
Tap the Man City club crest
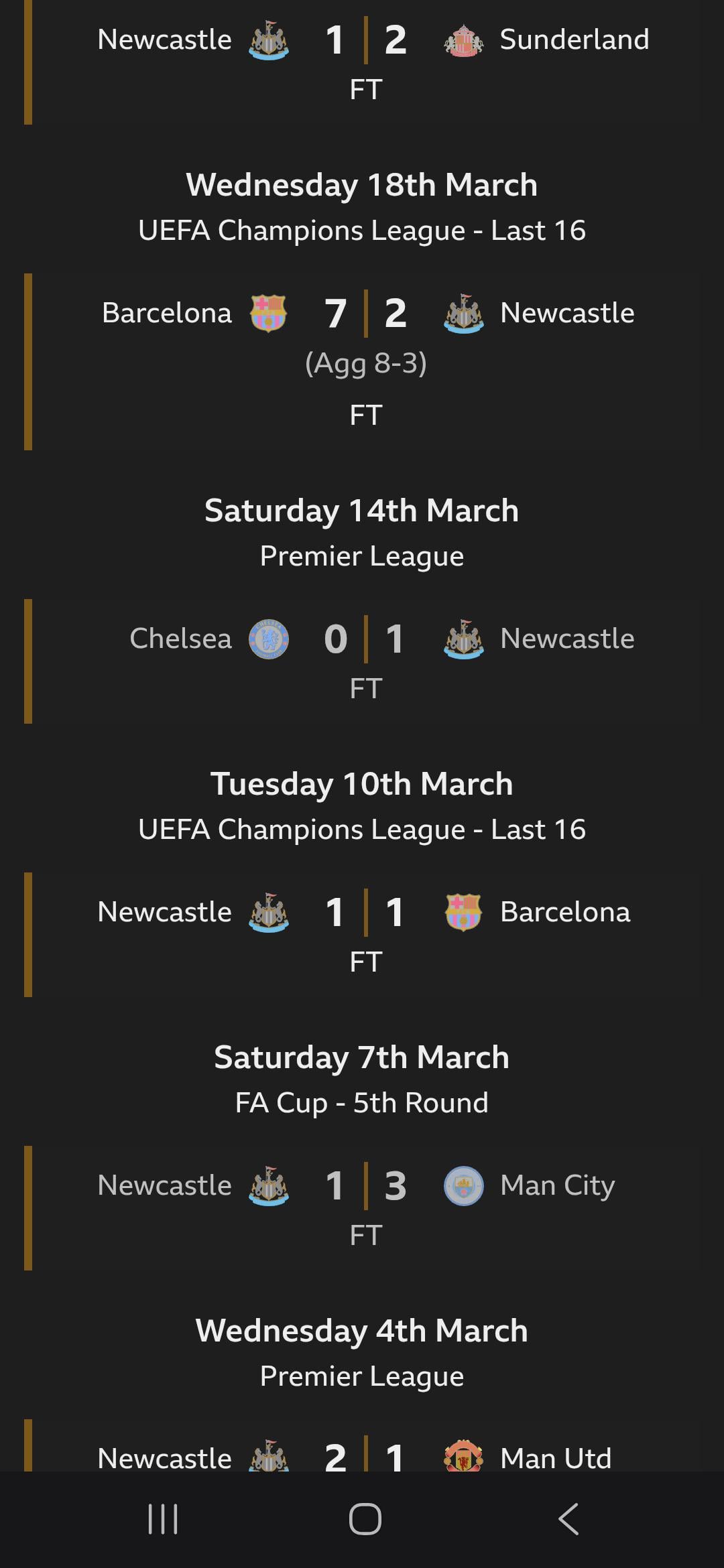tap(463, 1186)
